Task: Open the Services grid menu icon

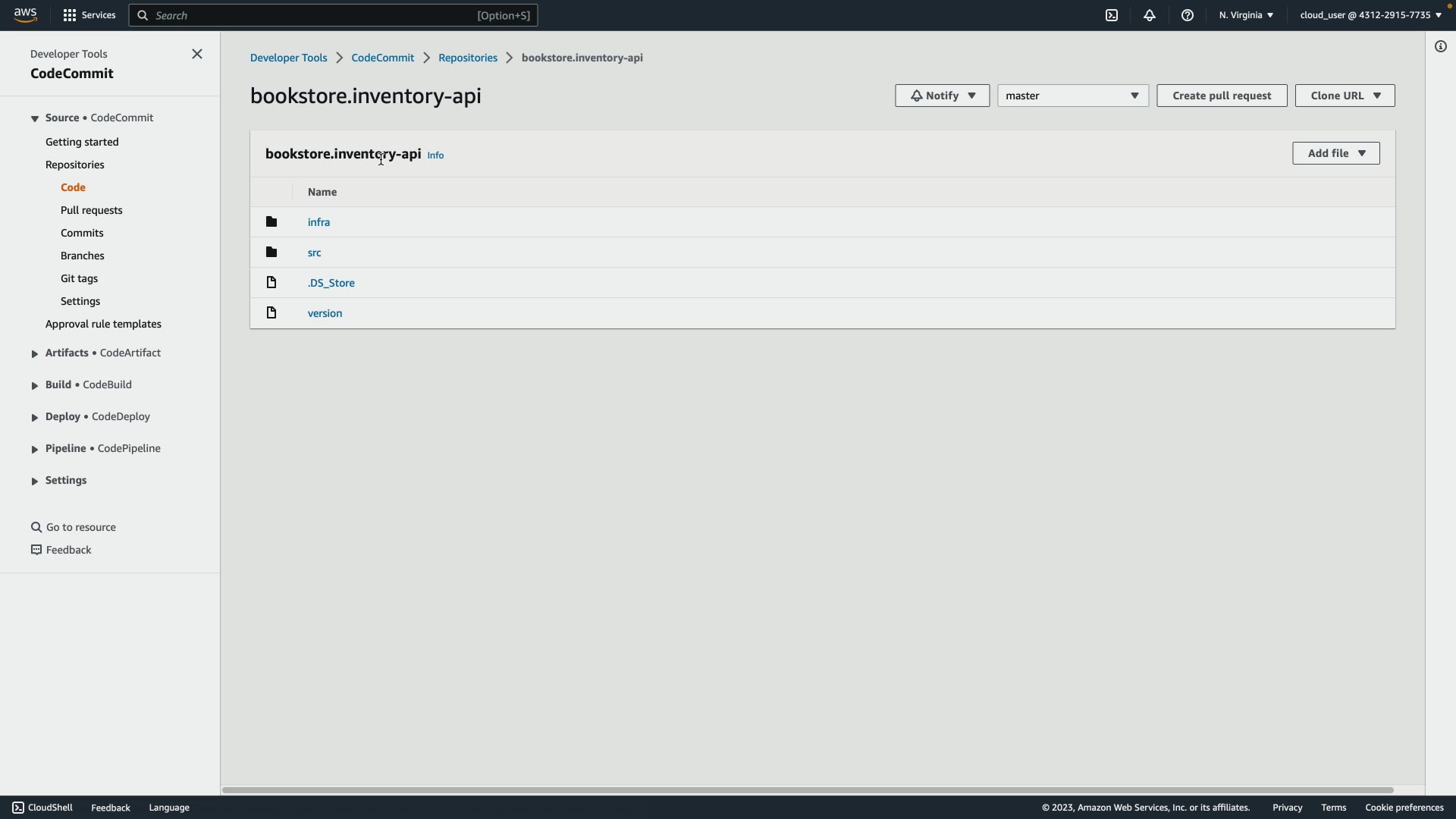Action: click(70, 15)
